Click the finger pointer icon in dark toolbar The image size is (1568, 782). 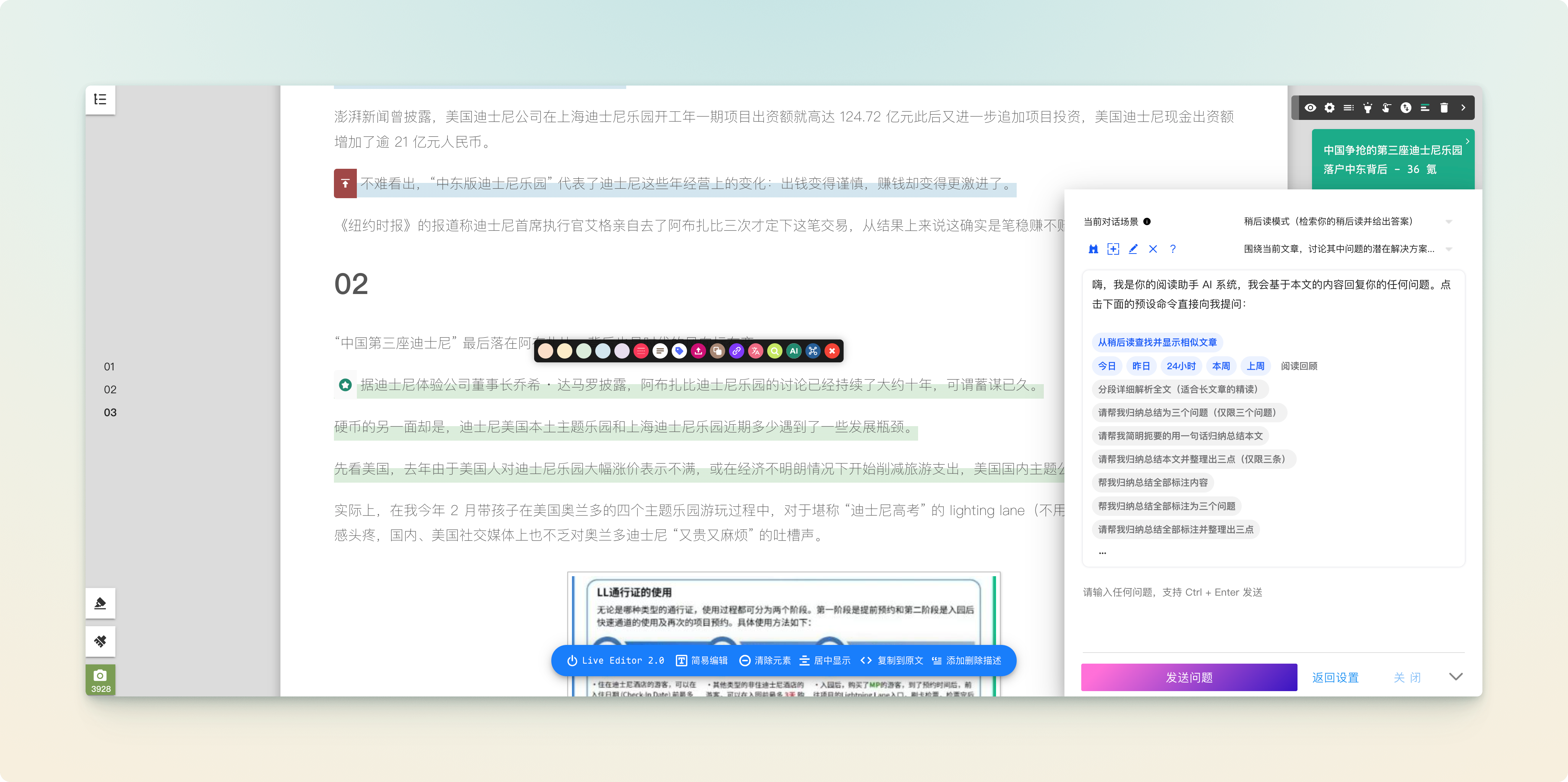coord(1387,108)
